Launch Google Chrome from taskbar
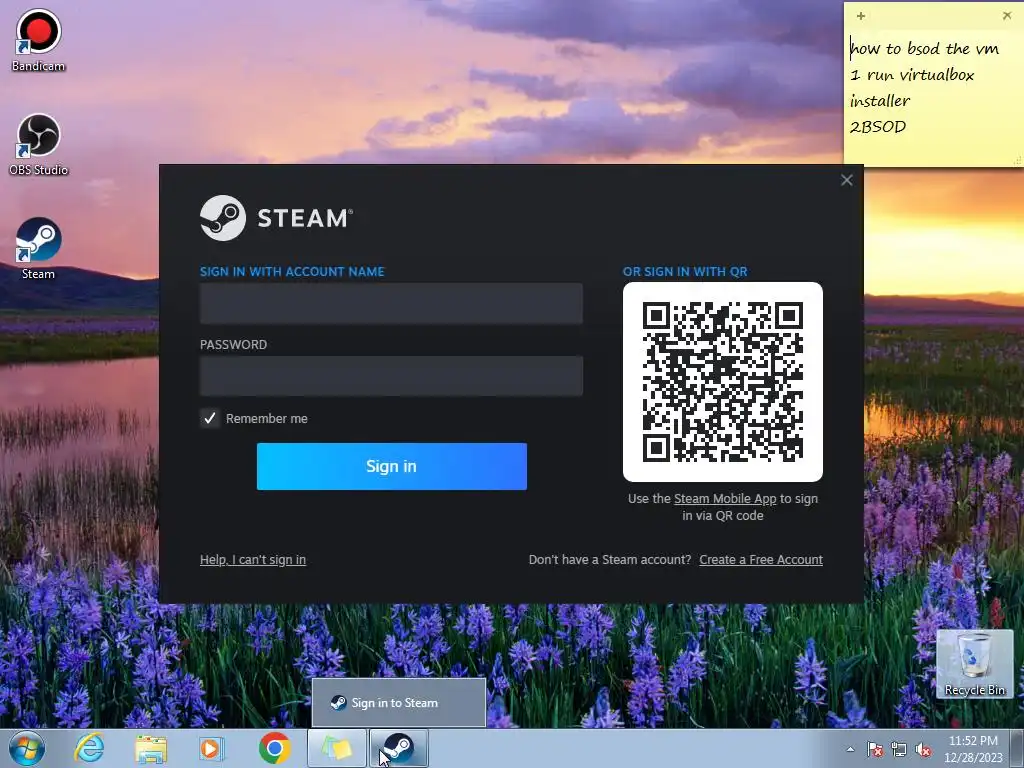 [x=274, y=748]
